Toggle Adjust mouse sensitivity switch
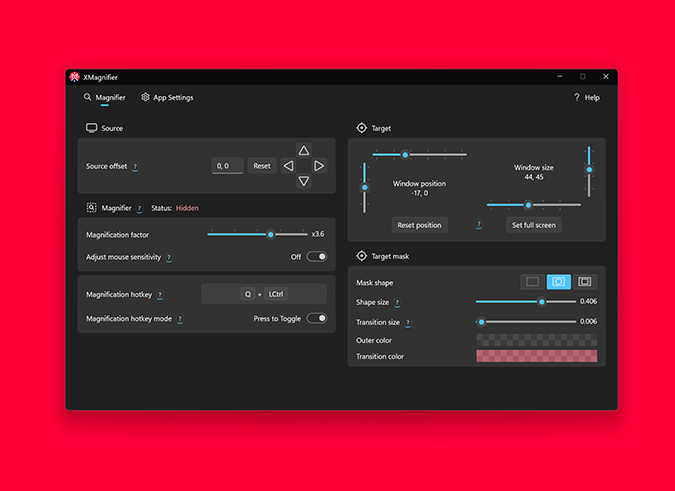 pos(316,257)
